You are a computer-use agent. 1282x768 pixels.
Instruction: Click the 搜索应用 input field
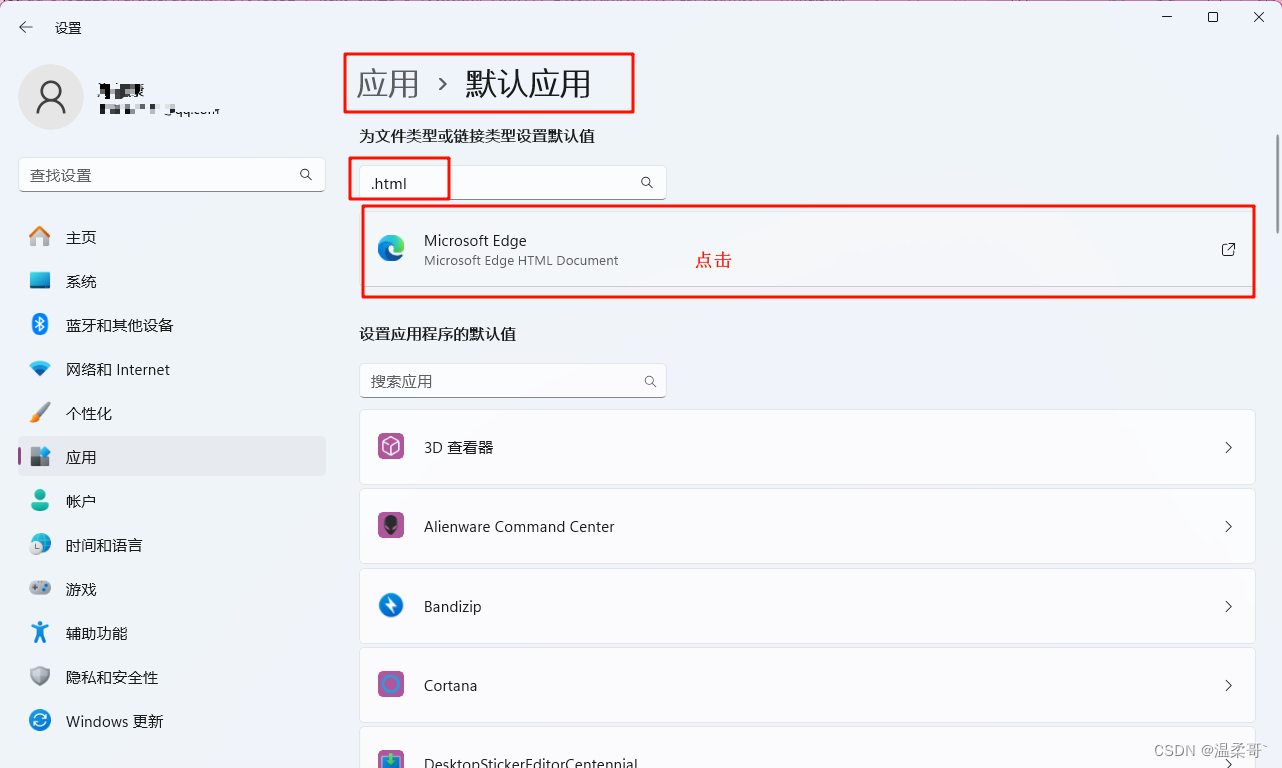[x=513, y=381]
